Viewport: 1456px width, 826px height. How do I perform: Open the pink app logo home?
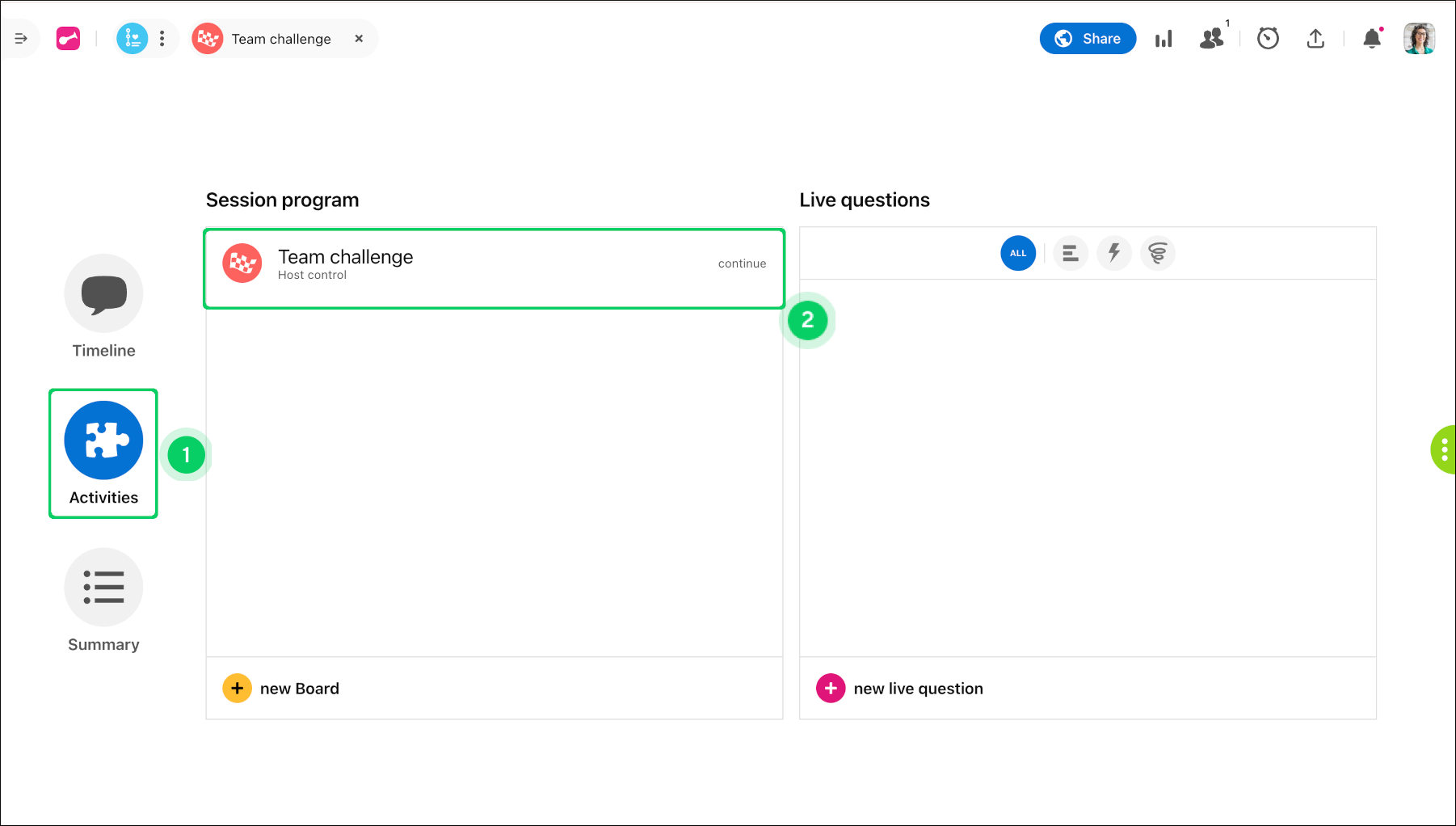(x=68, y=39)
